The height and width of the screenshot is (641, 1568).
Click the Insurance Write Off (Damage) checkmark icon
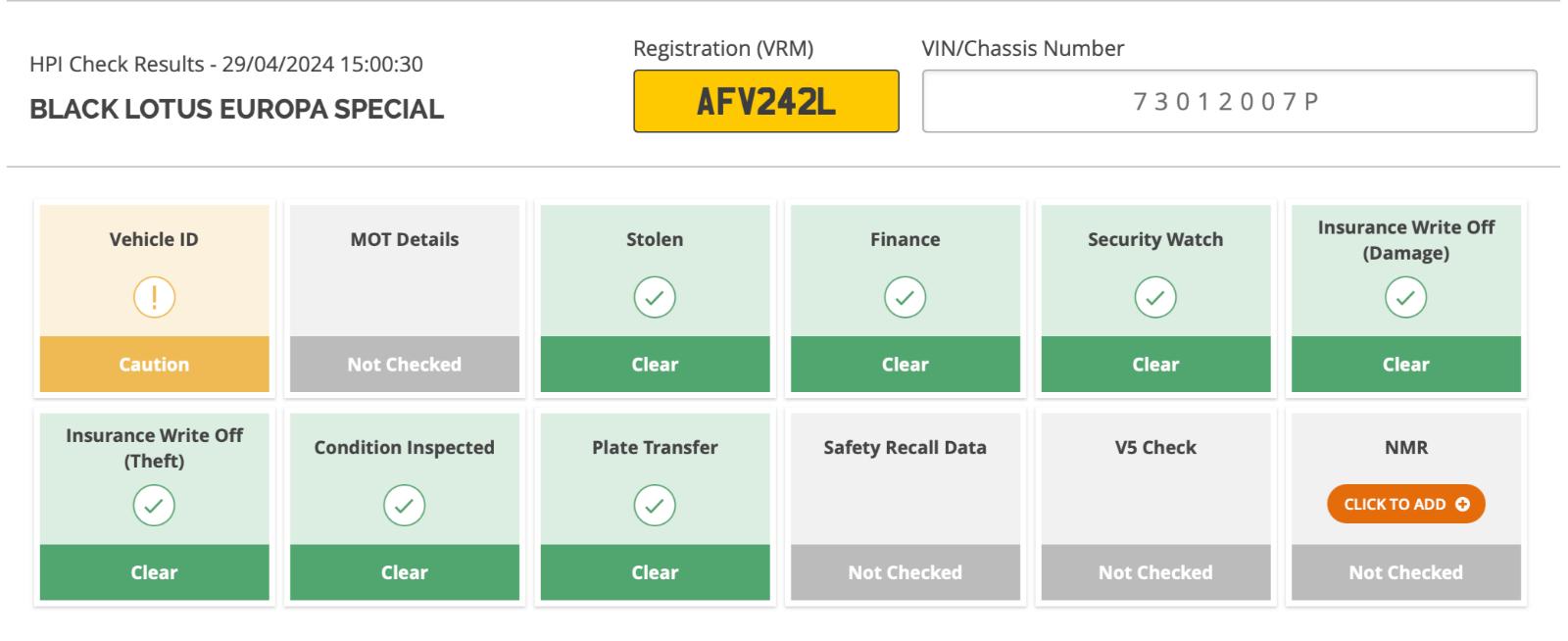[x=1405, y=297]
